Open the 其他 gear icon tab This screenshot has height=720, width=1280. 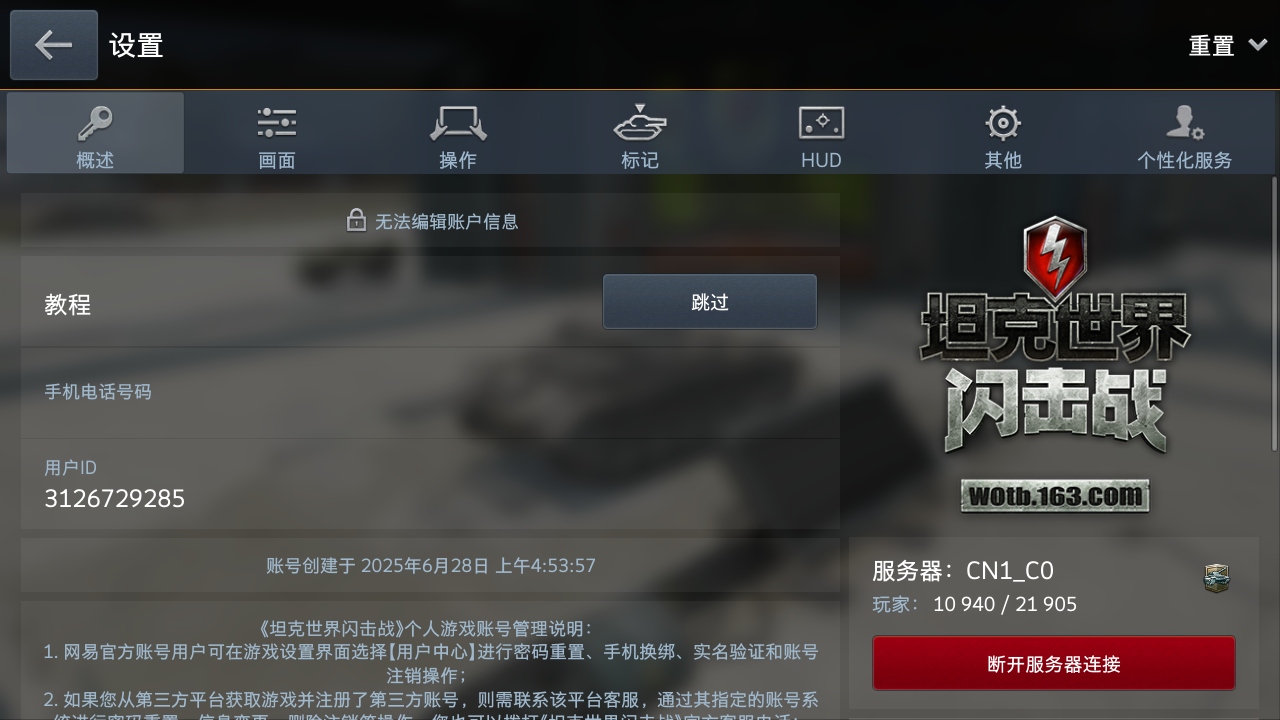click(1002, 123)
